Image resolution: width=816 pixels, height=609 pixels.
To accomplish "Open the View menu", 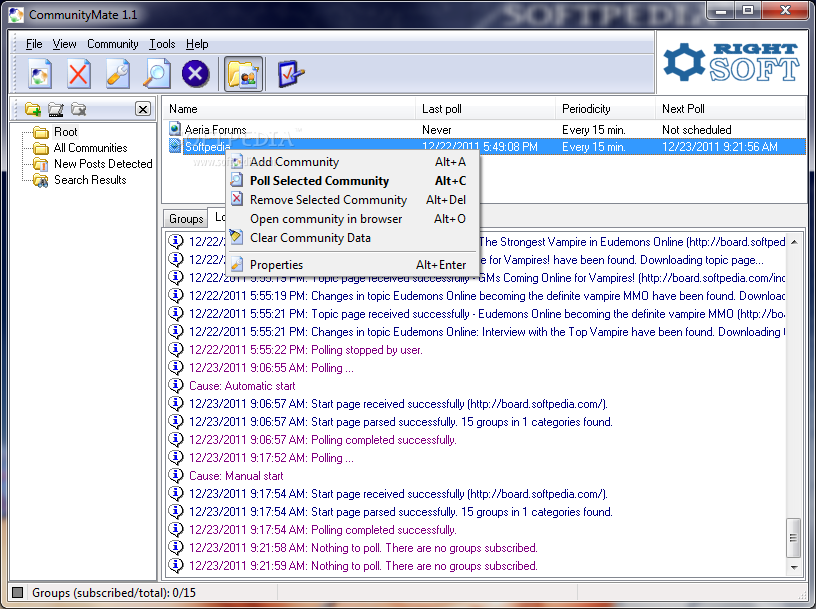I will [x=65, y=44].
